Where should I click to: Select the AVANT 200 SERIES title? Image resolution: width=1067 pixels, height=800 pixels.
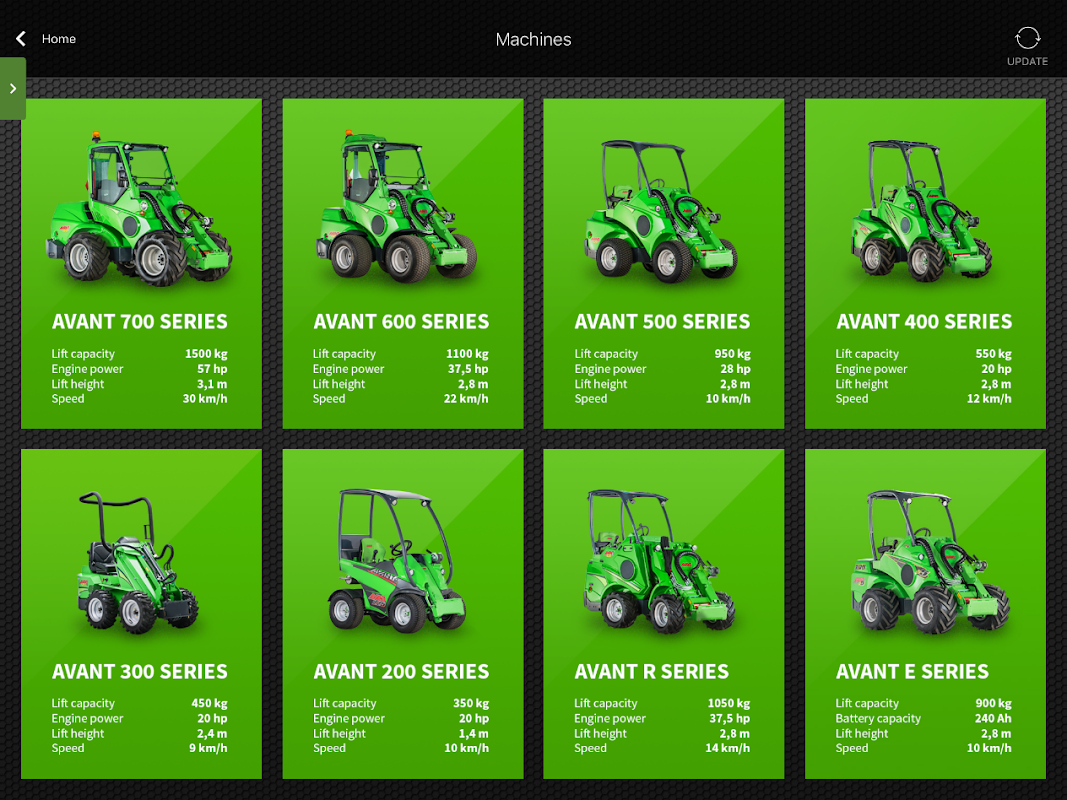pos(401,671)
